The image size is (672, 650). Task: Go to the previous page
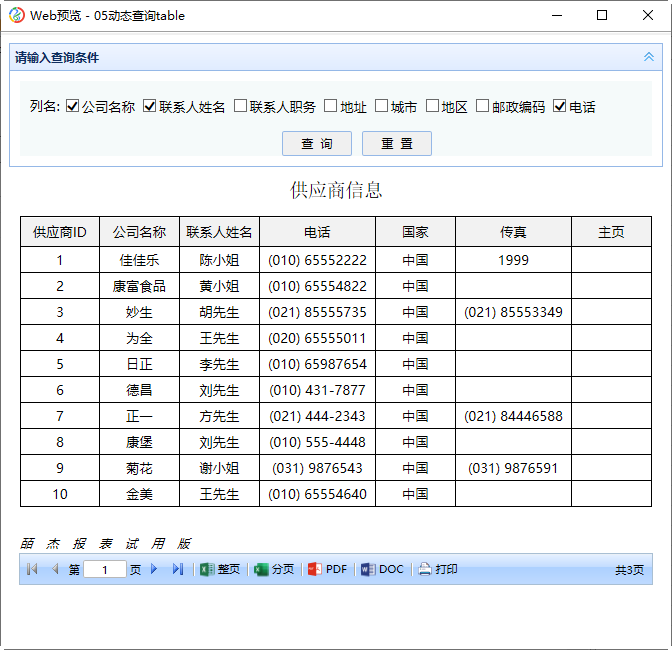[x=55, y=569]
